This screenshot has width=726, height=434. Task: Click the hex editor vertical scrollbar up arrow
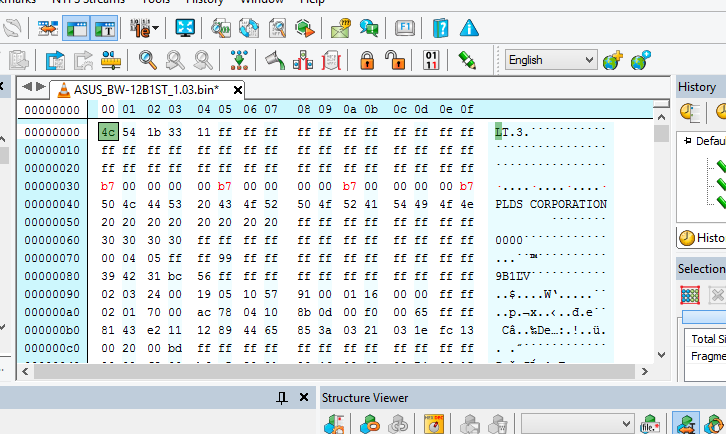click(662, 117)
